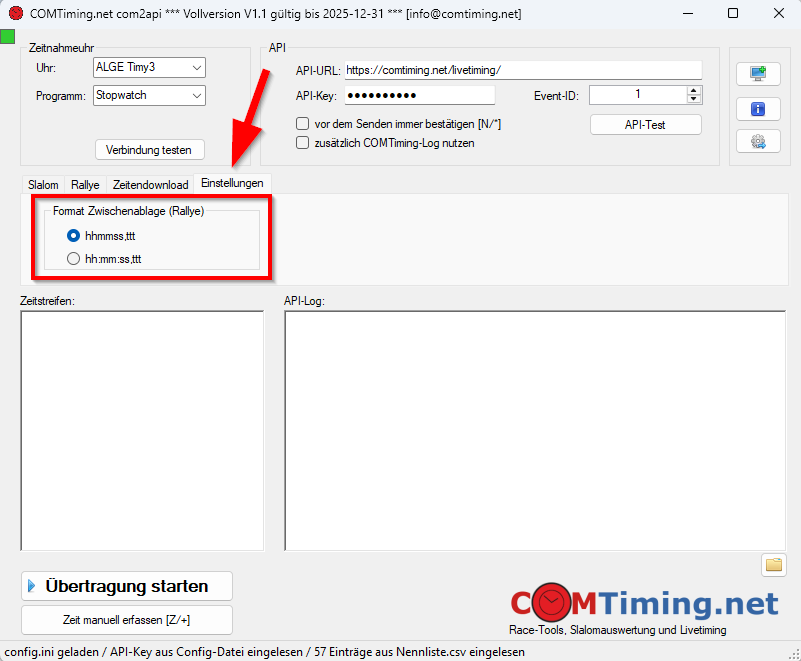The height and width of the screenshot is (661, 801).
Task: Switch to the Slalom tab
Action: (43, 185)
